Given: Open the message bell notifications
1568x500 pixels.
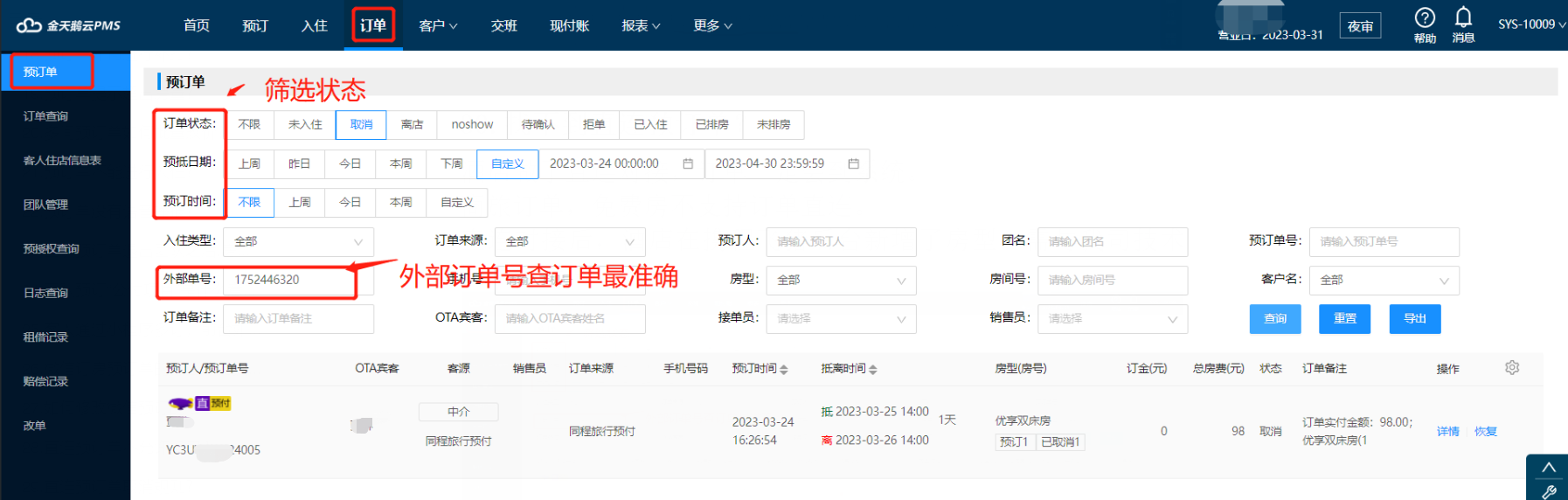Looking at the screenshot, I should (x=1463, y=17).
